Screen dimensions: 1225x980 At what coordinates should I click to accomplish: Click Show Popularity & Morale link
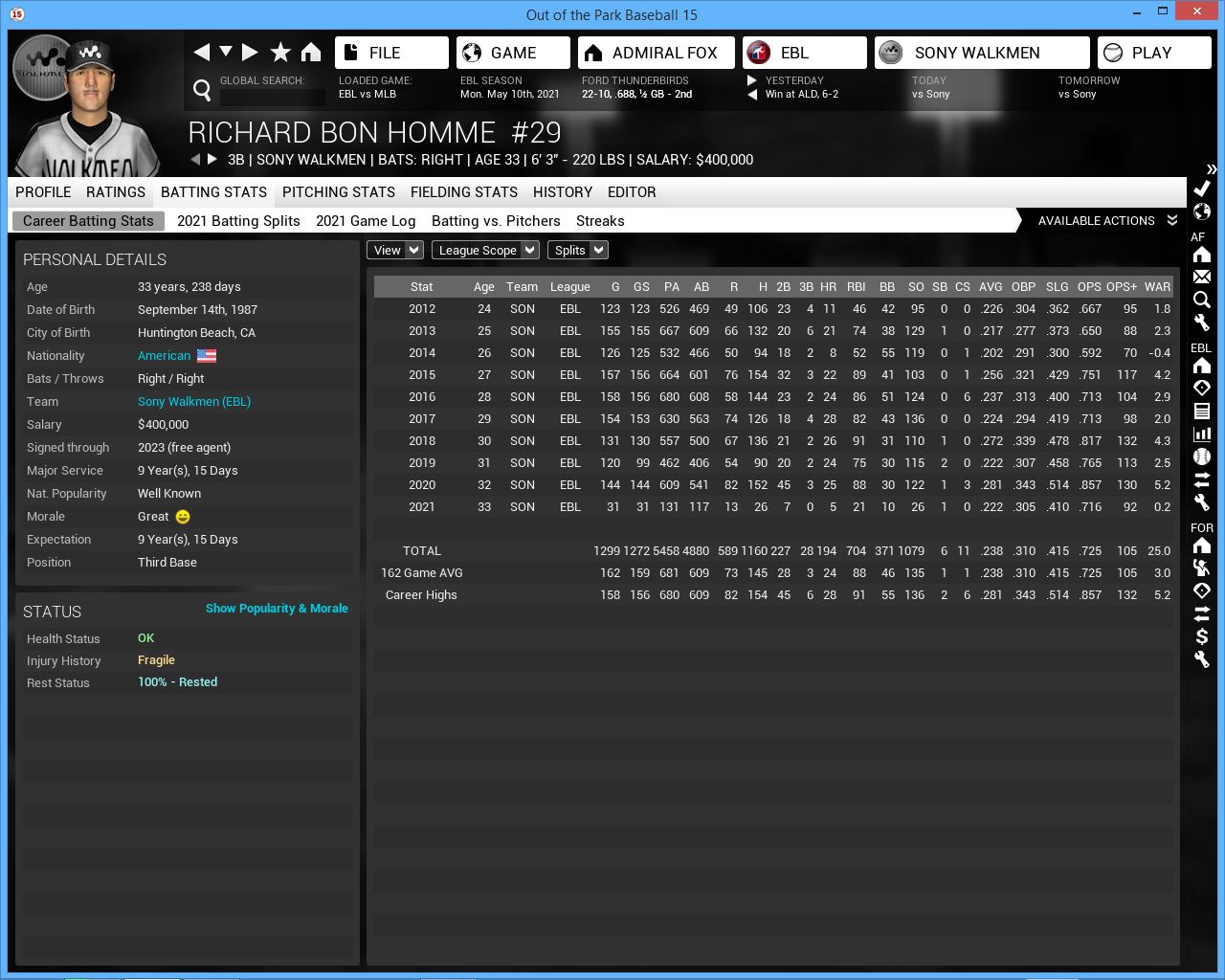click(277, 609)
